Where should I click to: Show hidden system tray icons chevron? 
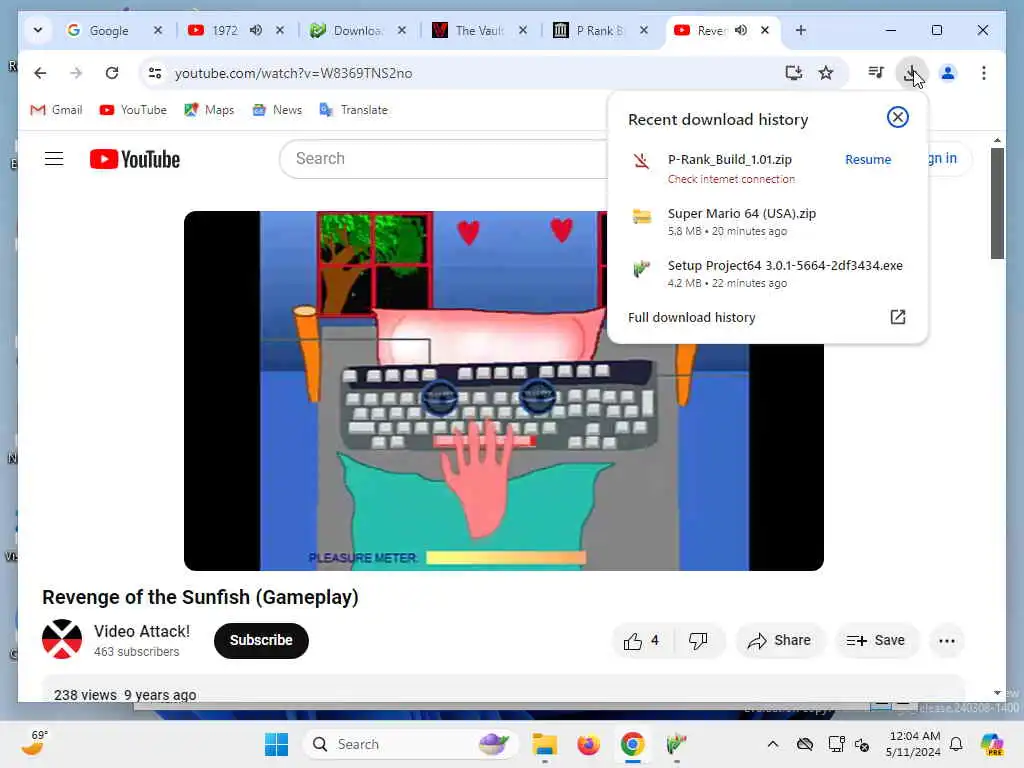pos(773,744)
